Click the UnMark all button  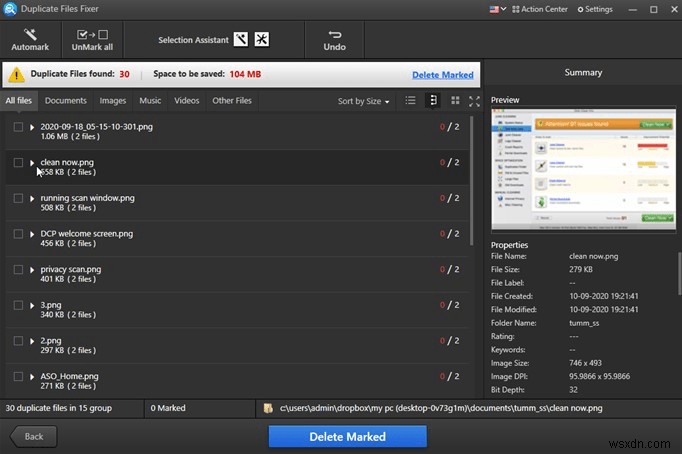[92, 40]
